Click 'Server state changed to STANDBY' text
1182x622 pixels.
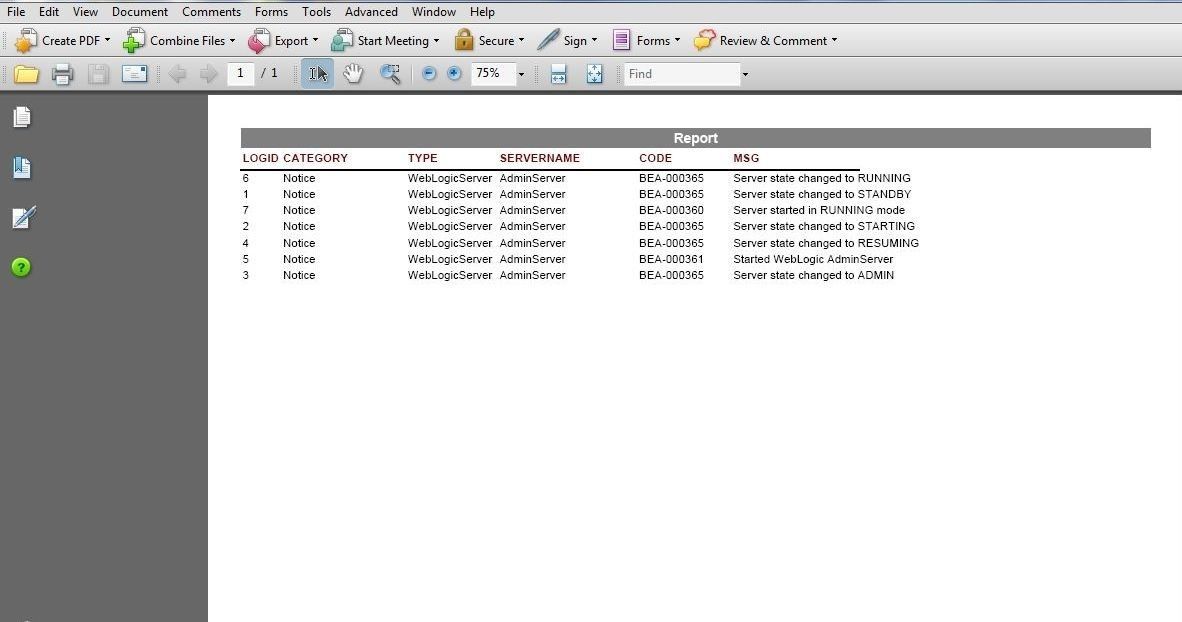pyautogui.click(x=822, y=195)
